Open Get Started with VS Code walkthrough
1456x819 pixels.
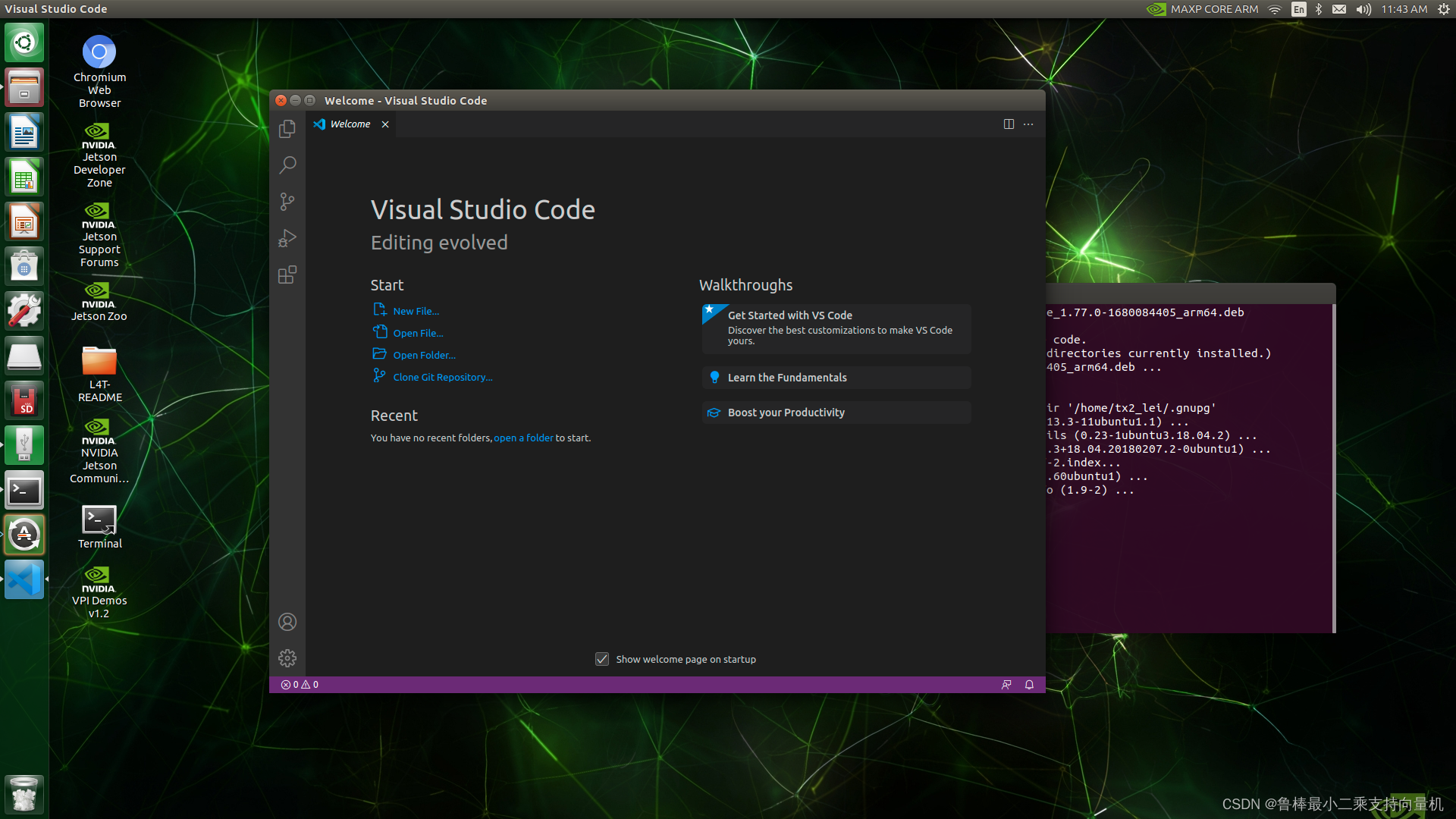[789, 315]
